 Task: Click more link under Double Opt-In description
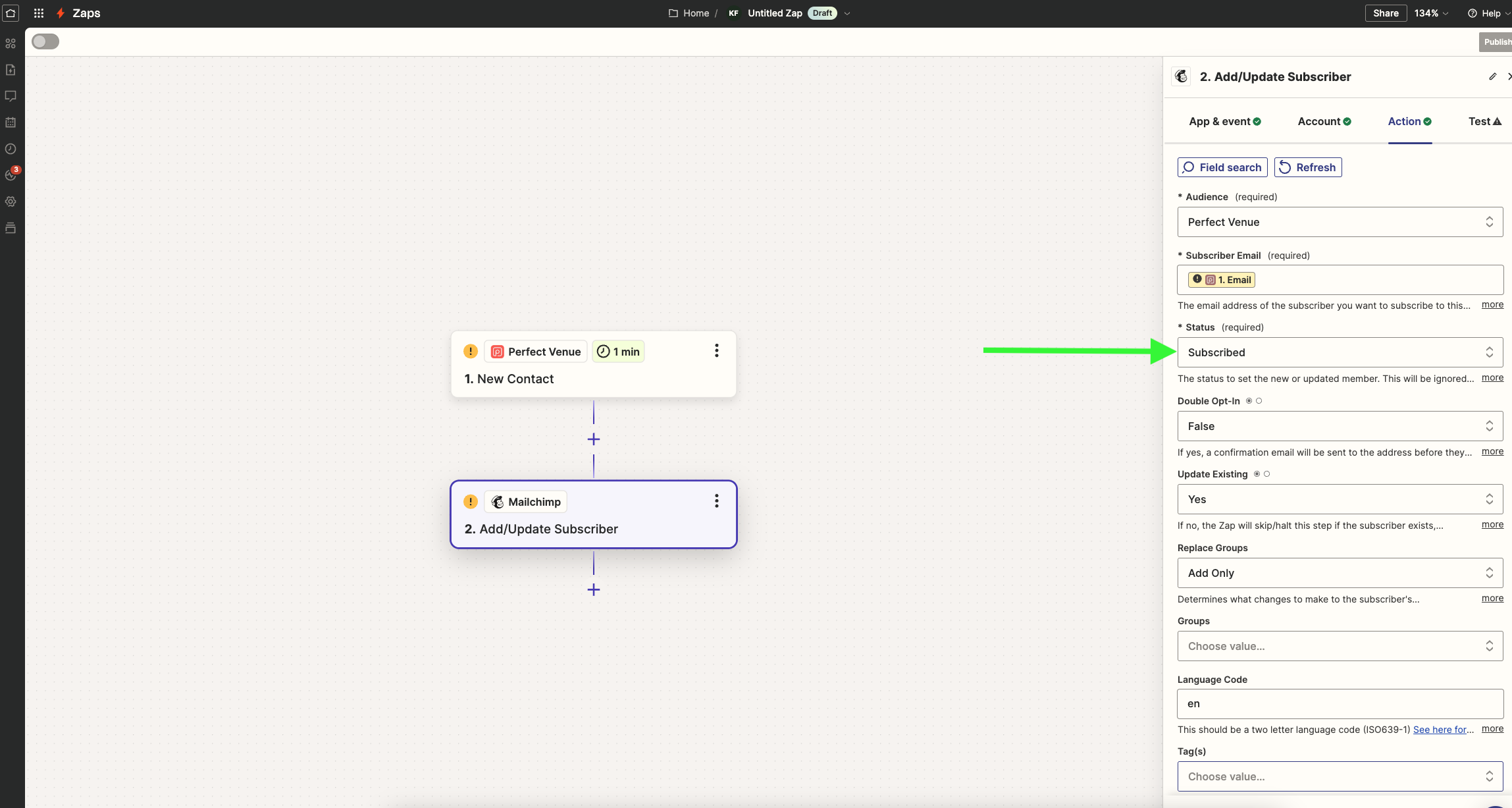pos(1492,451)
